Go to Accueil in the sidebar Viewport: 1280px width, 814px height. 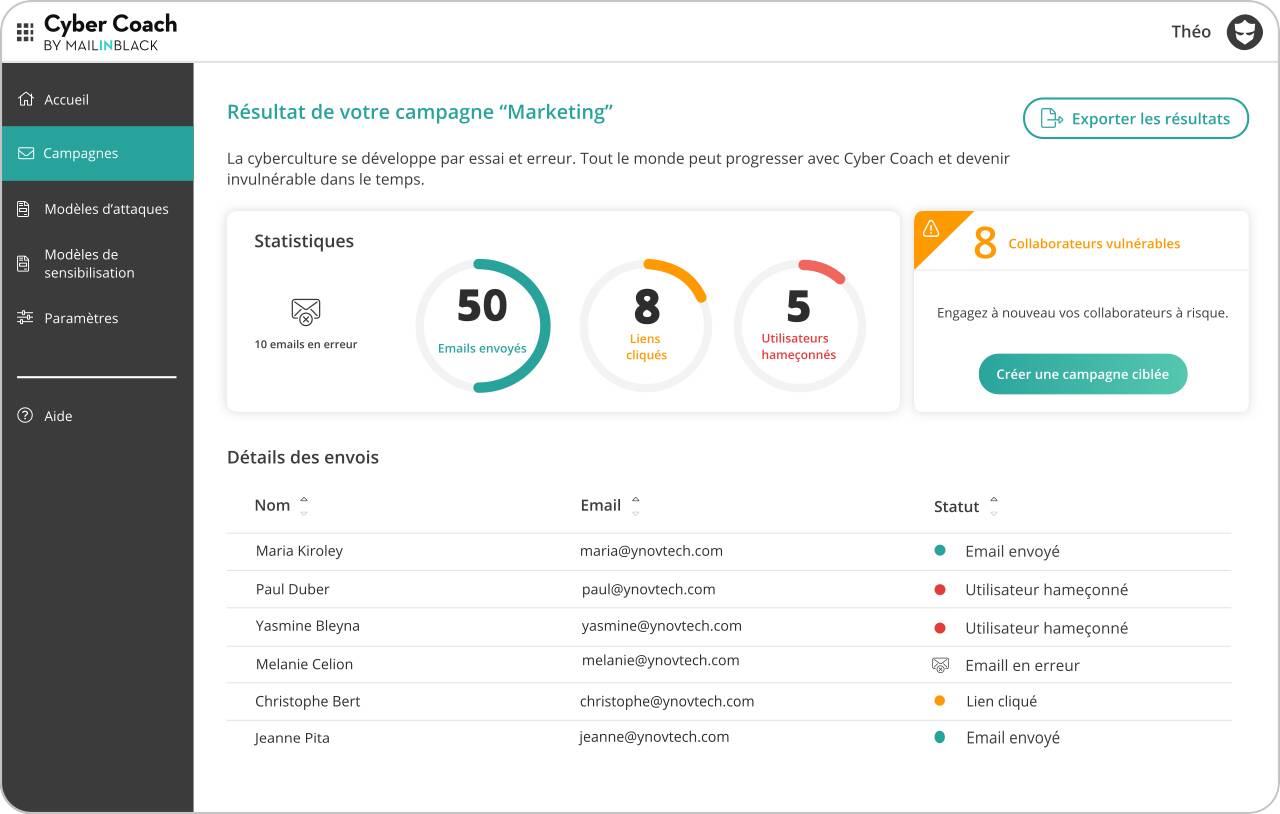pyautogui.click(x=98, y=100)
